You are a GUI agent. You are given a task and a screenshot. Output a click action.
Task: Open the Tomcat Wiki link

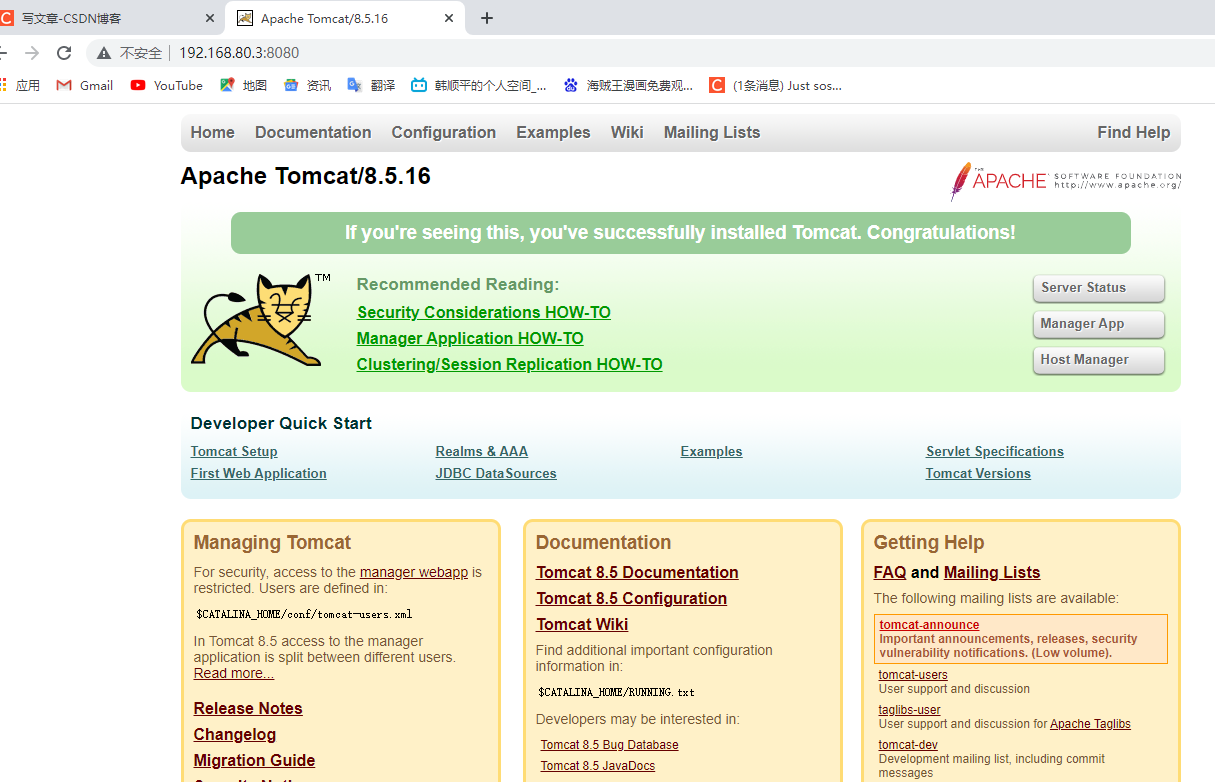582,624
